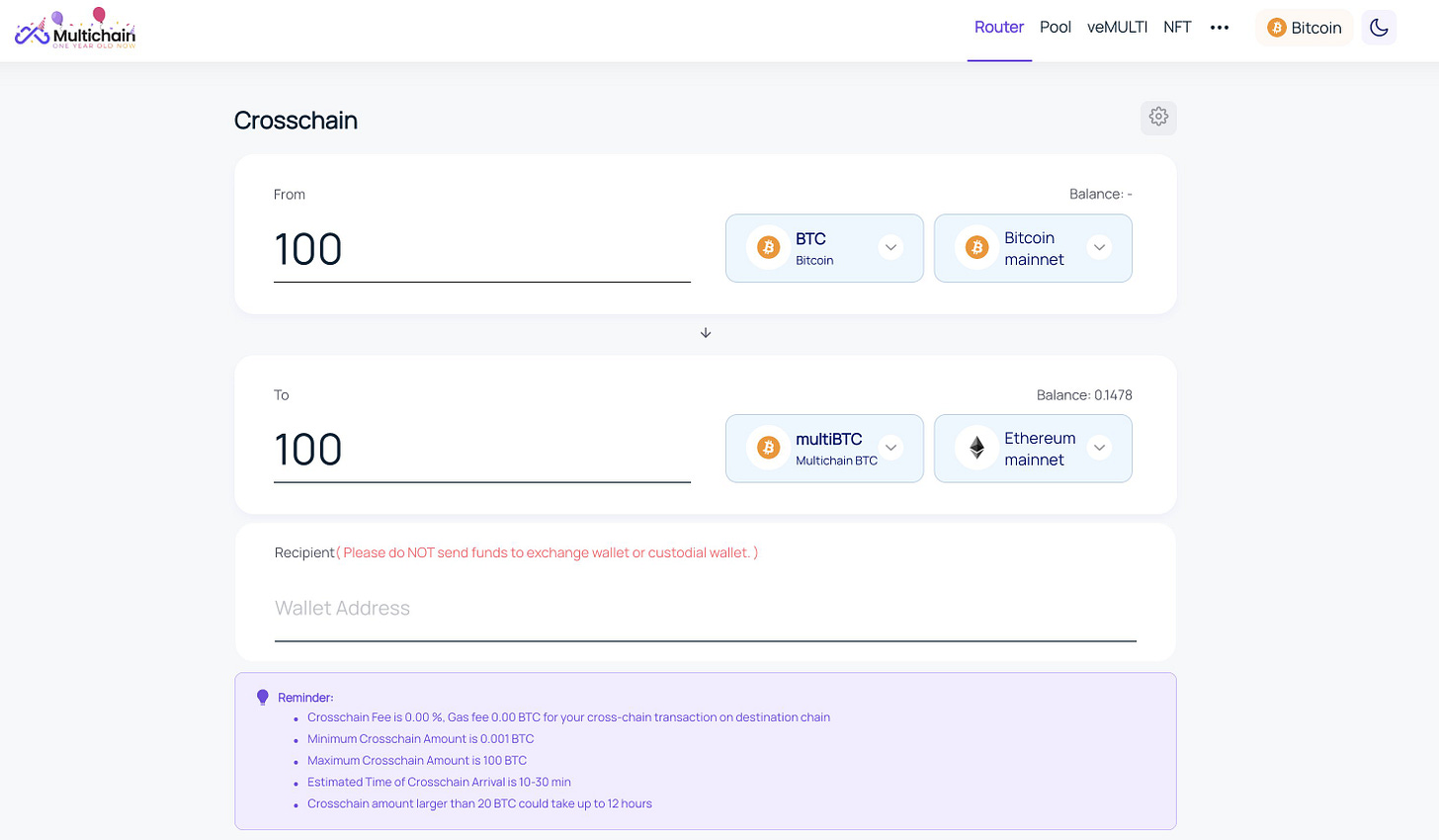Click the Crosschain heading

296,121
